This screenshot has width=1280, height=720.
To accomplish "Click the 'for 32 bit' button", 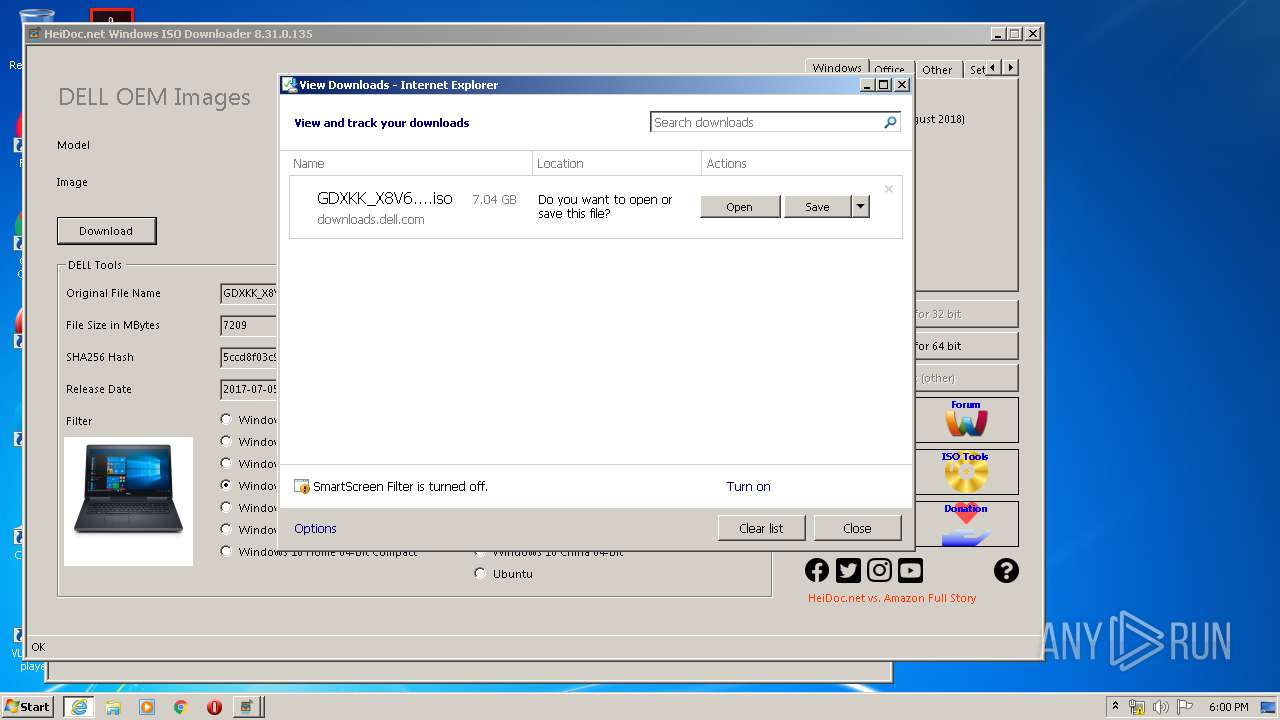I will point(966,314).
